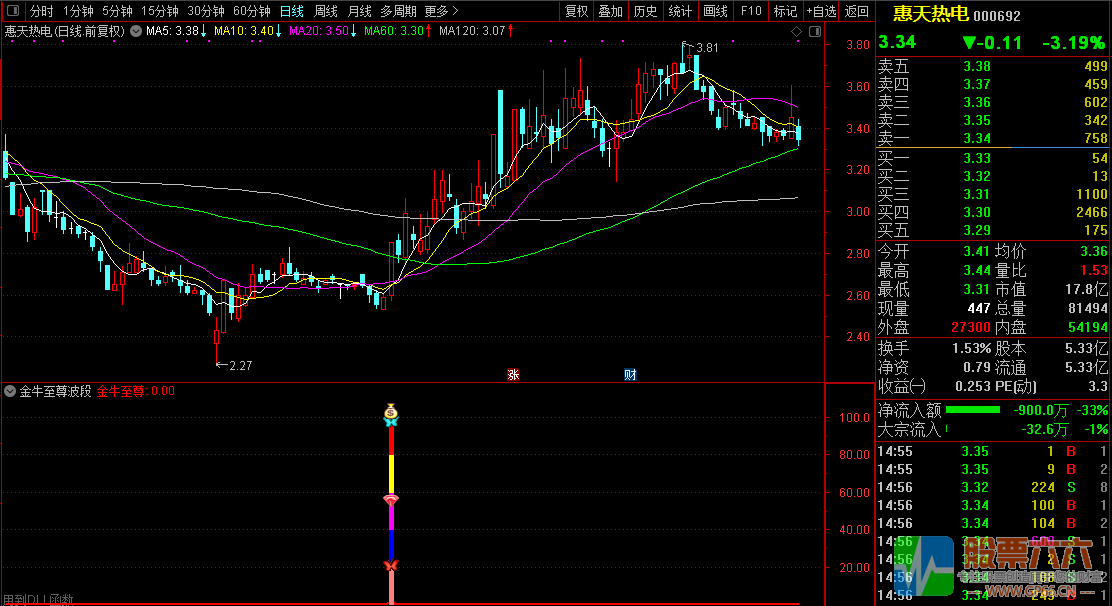Toggle the left sidebar panel icon
The height and width of the screenshot is (606, 1112).
point(12,12)
